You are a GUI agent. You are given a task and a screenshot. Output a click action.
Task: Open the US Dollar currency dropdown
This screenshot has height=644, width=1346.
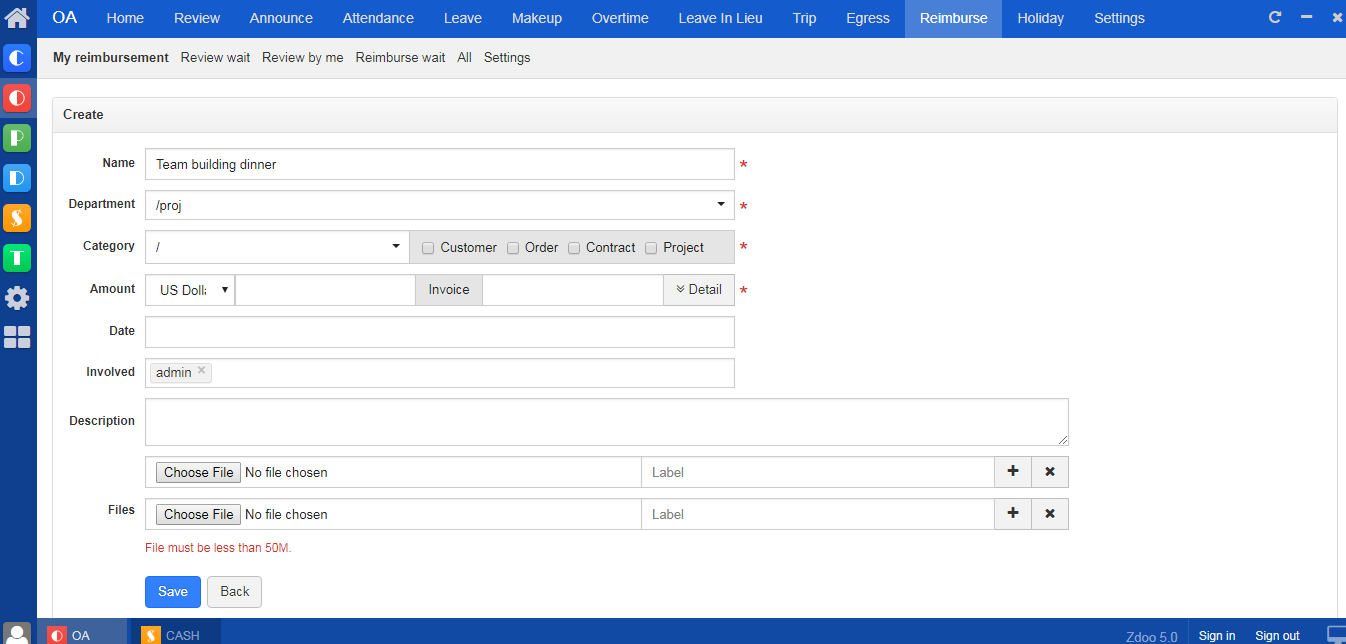pos(190,290)
